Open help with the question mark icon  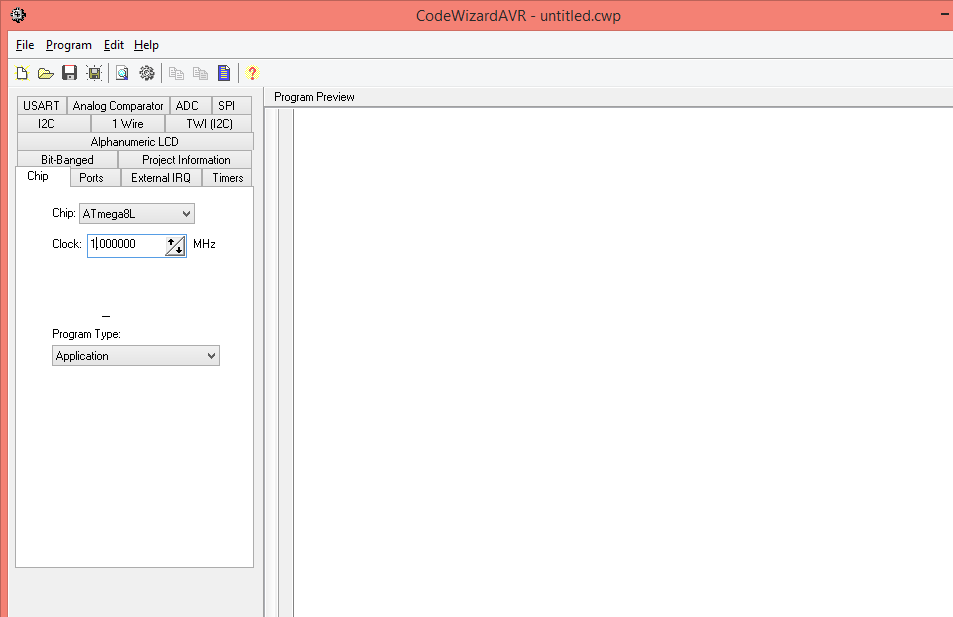click(252, 73)
